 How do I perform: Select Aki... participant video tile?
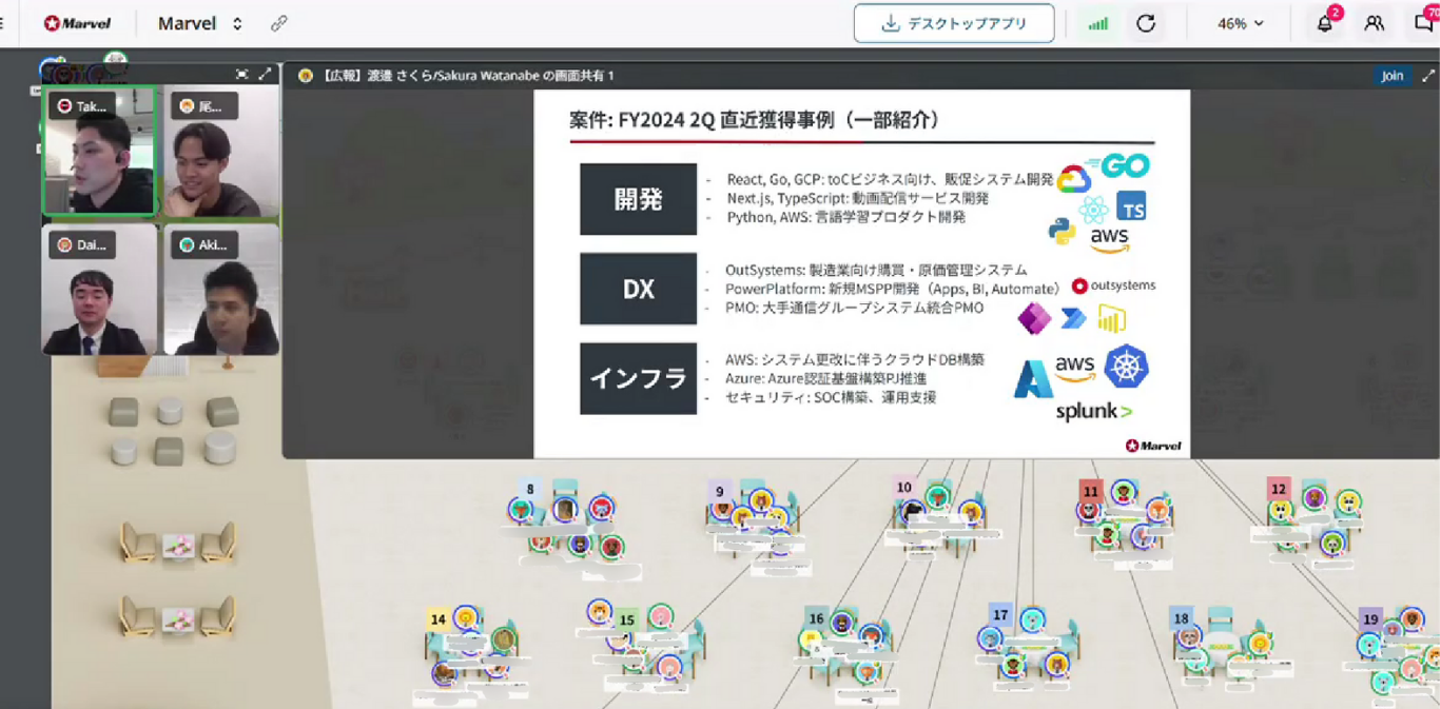coord(221,289)
